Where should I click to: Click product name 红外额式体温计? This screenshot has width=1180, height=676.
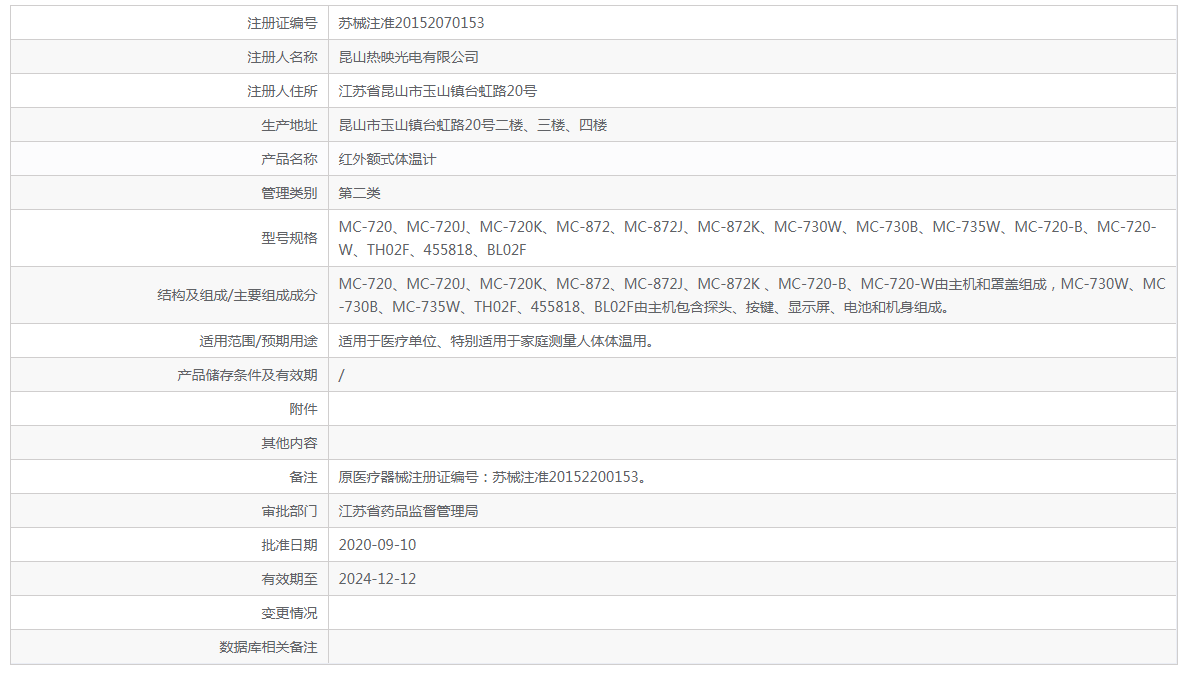pyautogui.click(x=387, y=159)
